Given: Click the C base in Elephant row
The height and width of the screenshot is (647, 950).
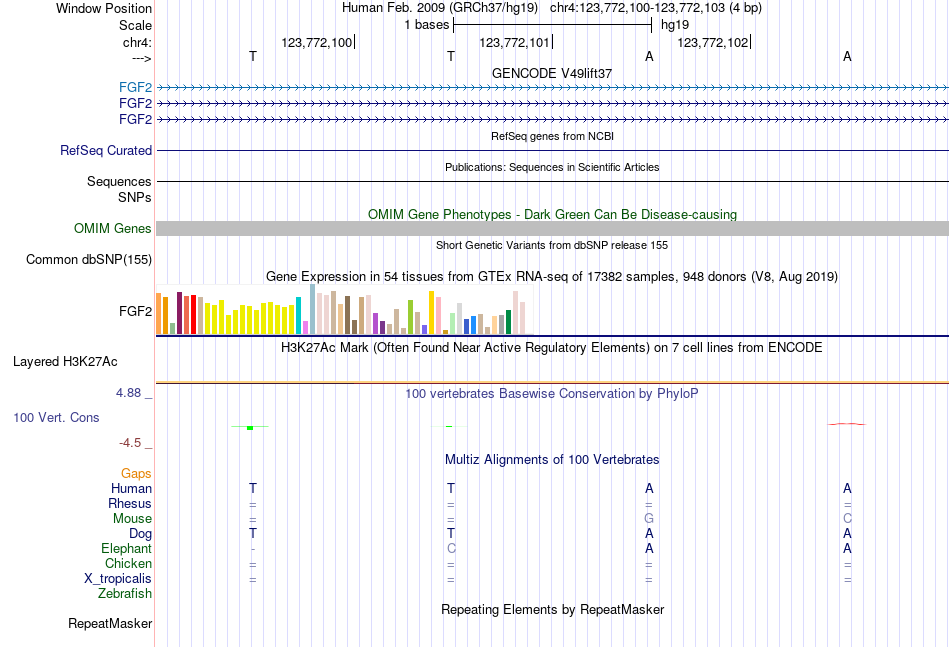Looking at the screenshot, I should 451,548.
